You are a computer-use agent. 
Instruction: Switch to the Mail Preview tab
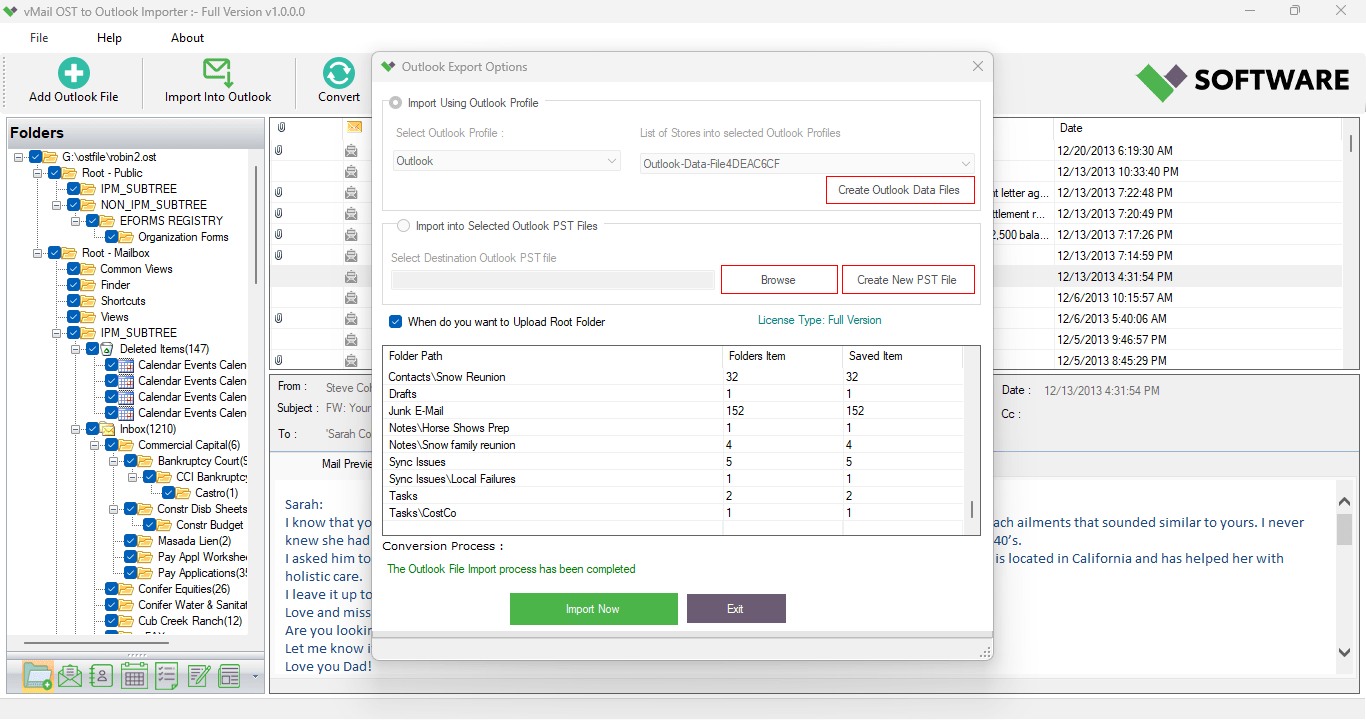[346, 464]
